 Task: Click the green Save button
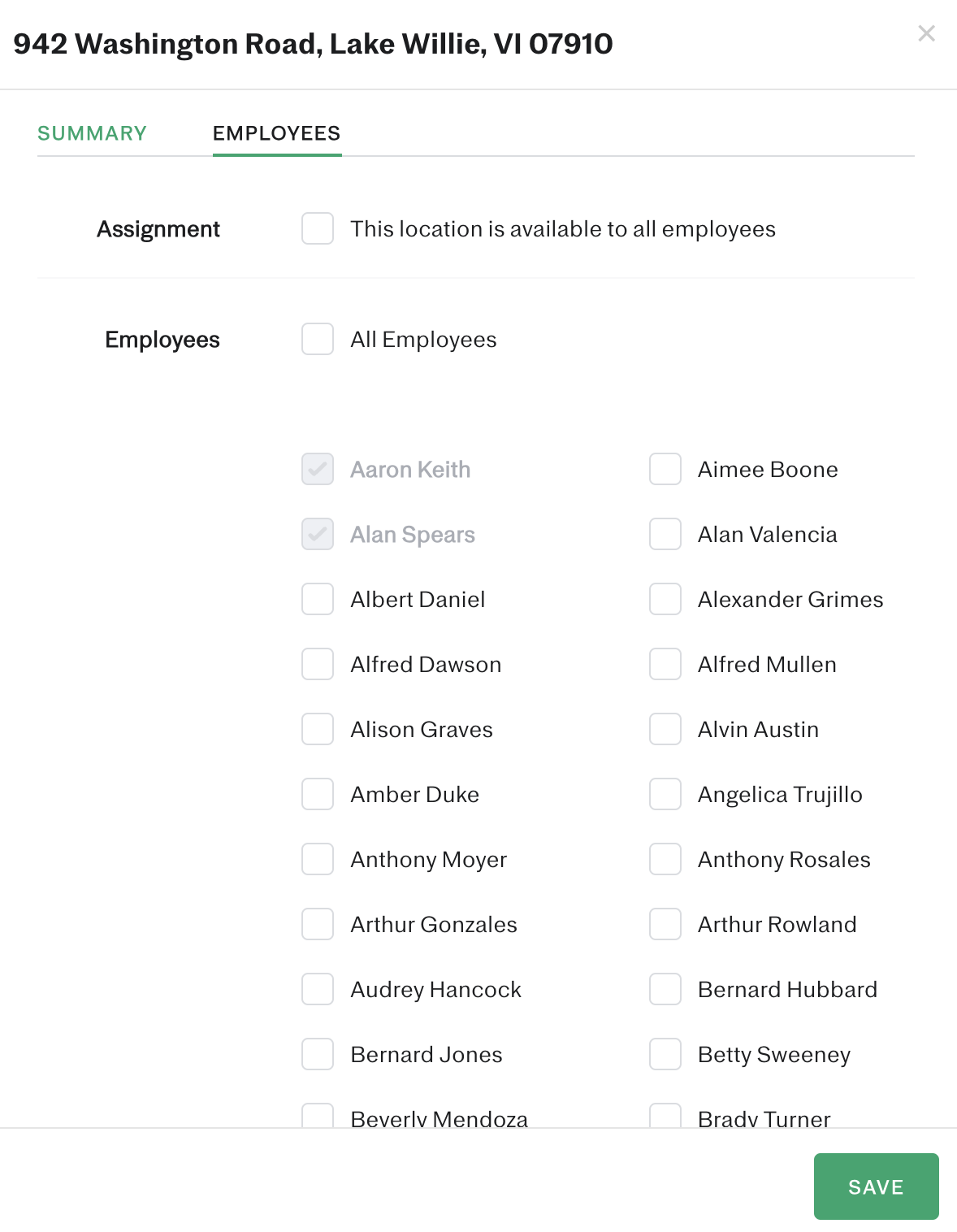point(876,1186)
